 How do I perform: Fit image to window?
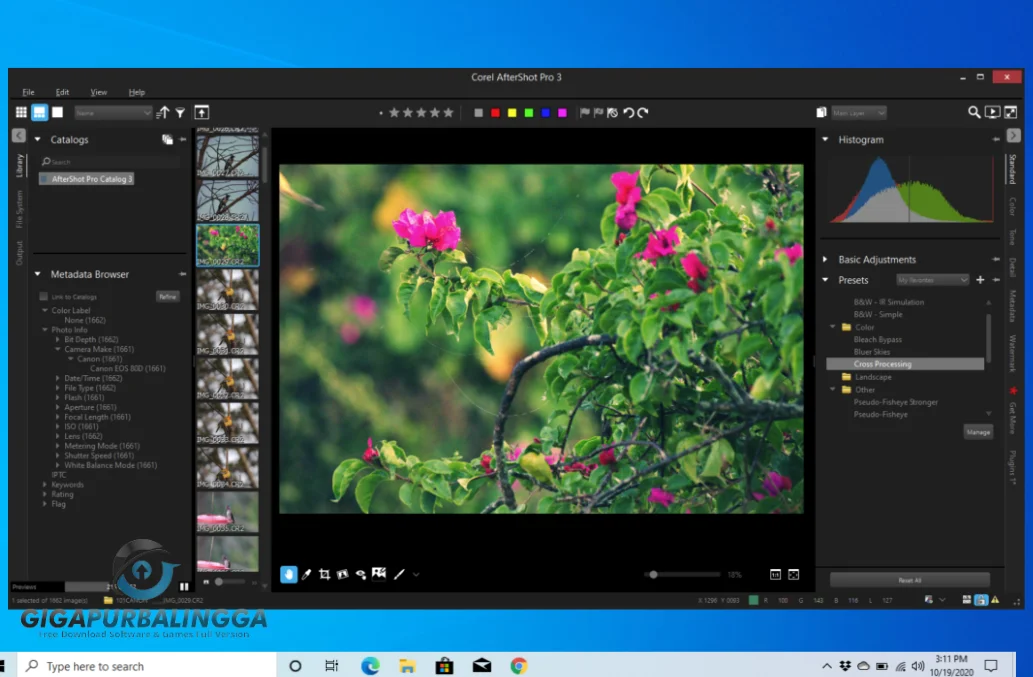pyautogui.click(x=794, y=574)
